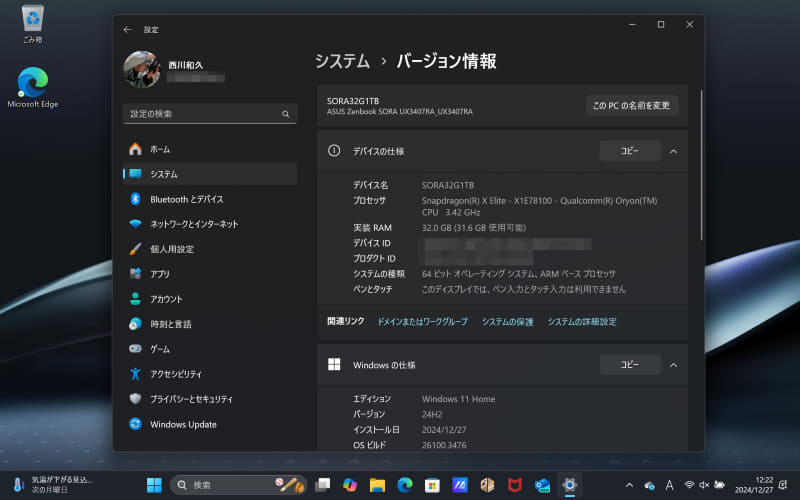
Task: Click the taskbar 検索 search box
Action: [x=238, y=485]
